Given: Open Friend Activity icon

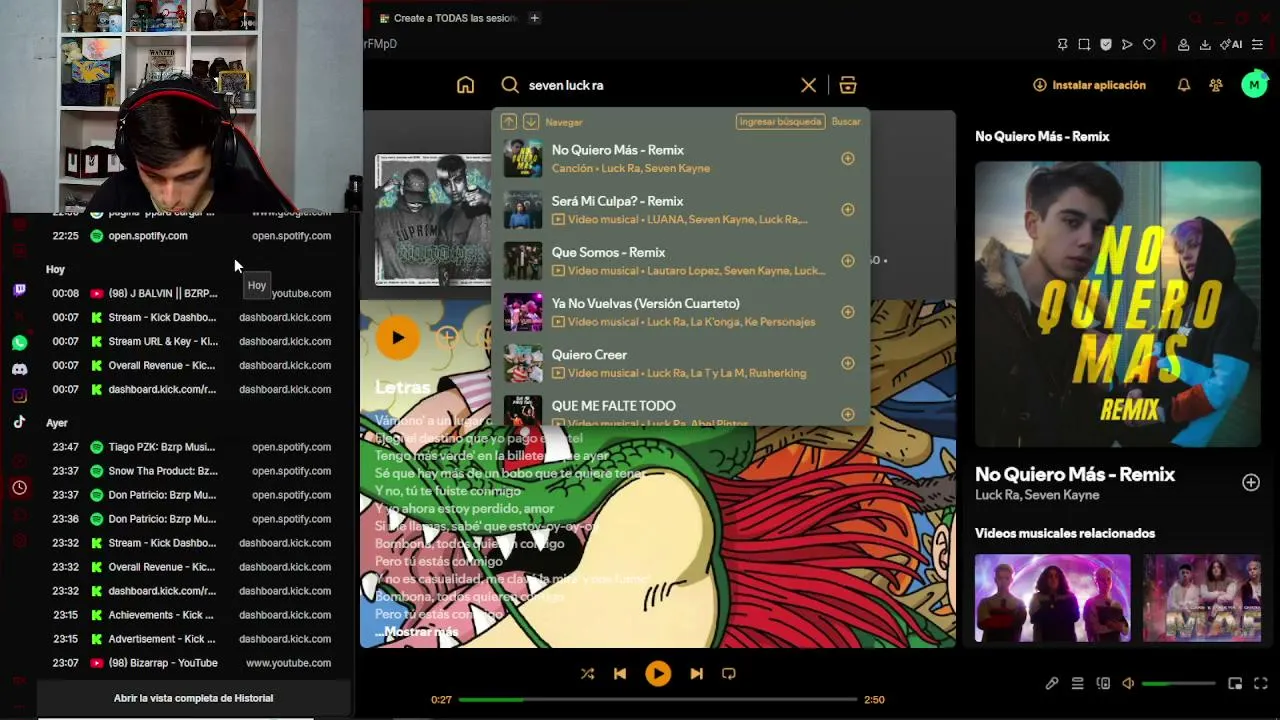Looking at the screenshot, I should (1216, 85).
